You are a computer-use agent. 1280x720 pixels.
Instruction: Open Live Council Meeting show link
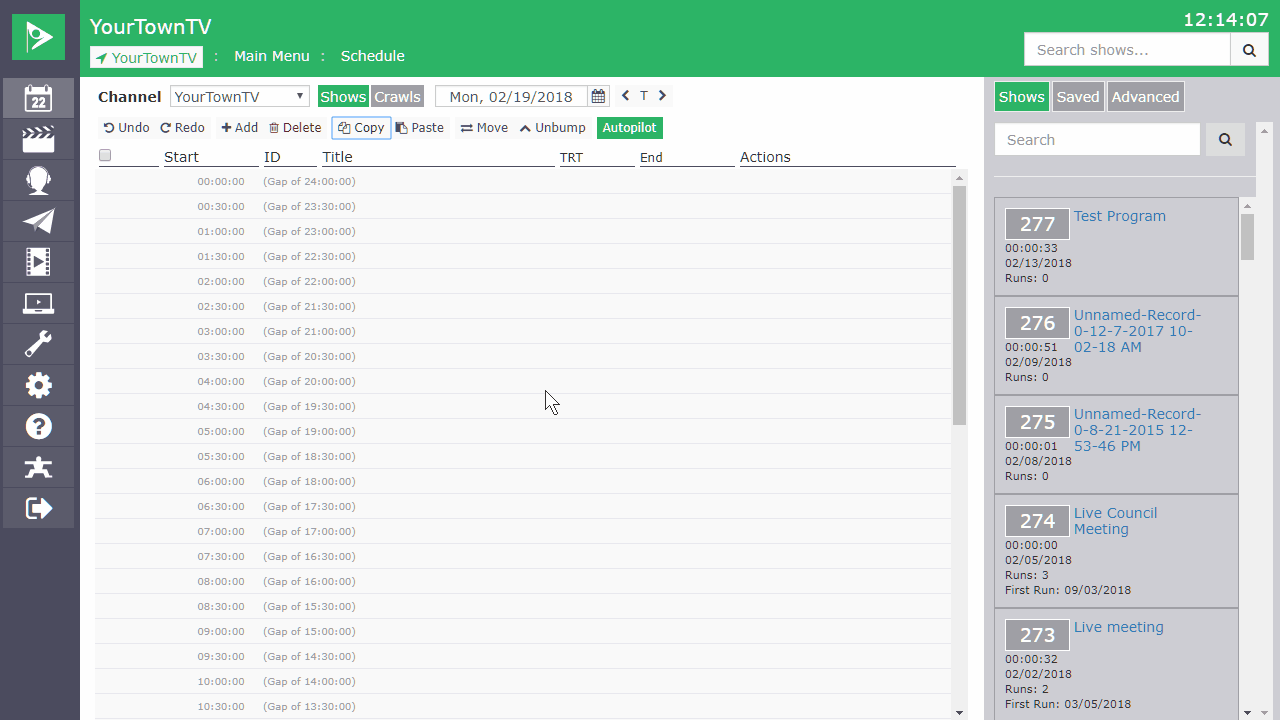pos(1115,521)
